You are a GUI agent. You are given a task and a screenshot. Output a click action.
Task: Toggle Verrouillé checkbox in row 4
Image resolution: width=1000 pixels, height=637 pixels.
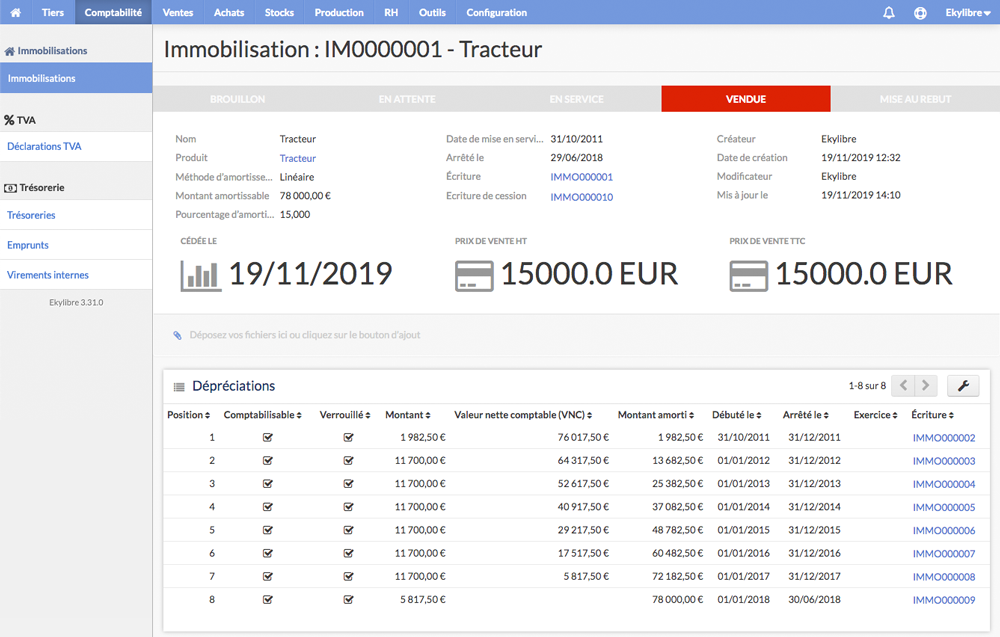348,507
